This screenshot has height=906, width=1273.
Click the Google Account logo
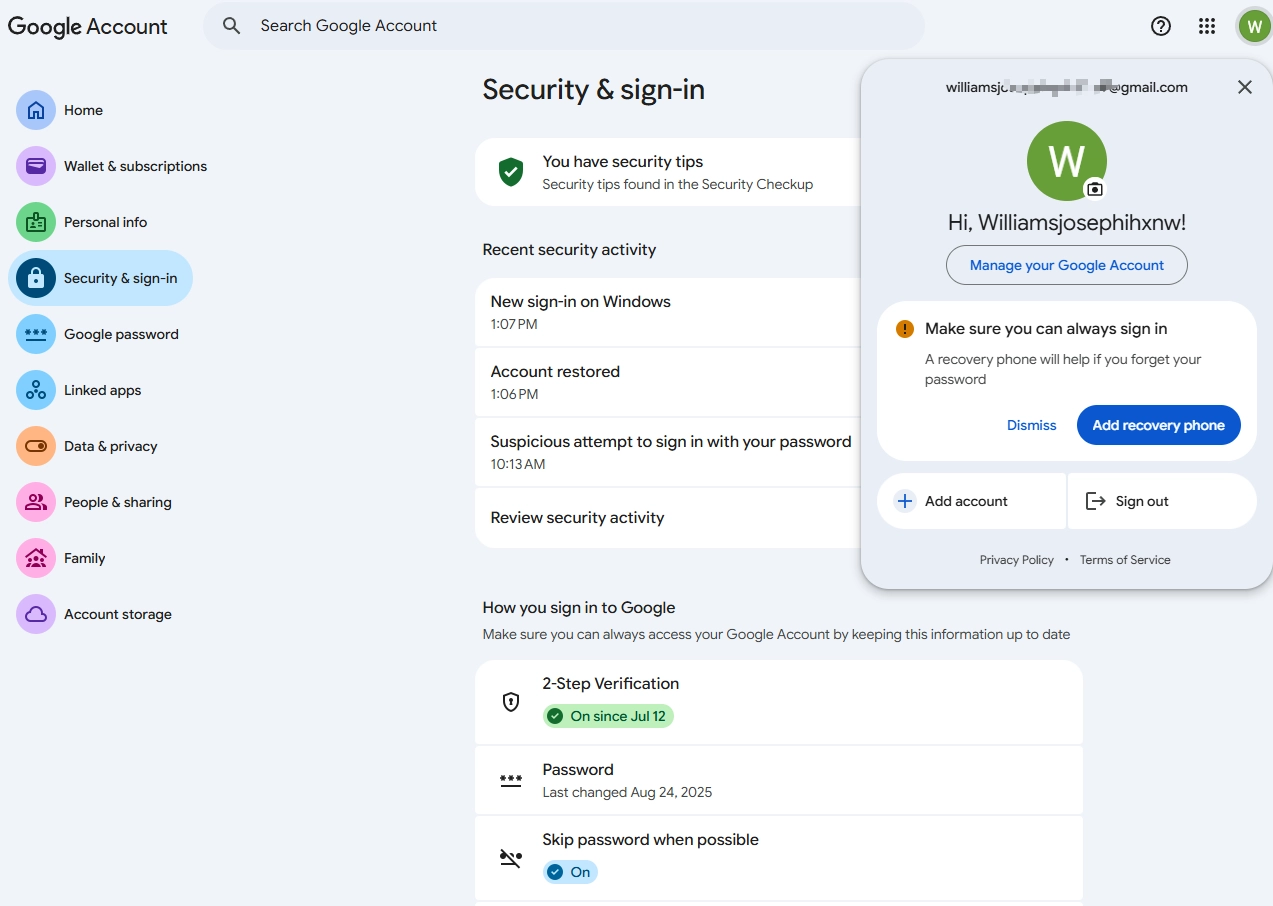pos(88,27)
